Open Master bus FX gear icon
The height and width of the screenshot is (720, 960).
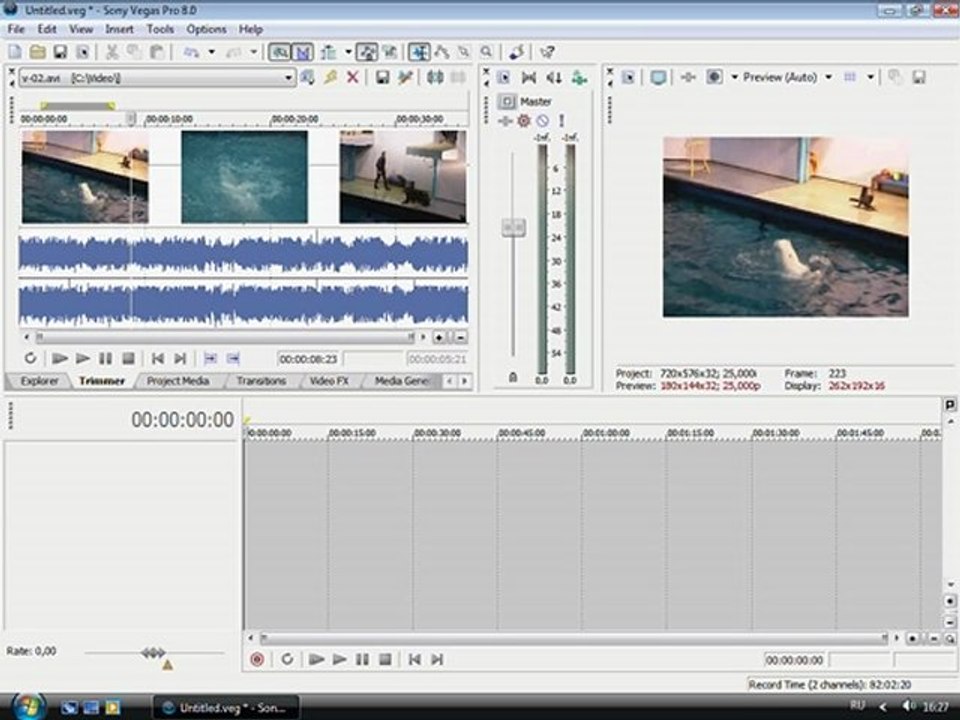[x=523, y=121]
